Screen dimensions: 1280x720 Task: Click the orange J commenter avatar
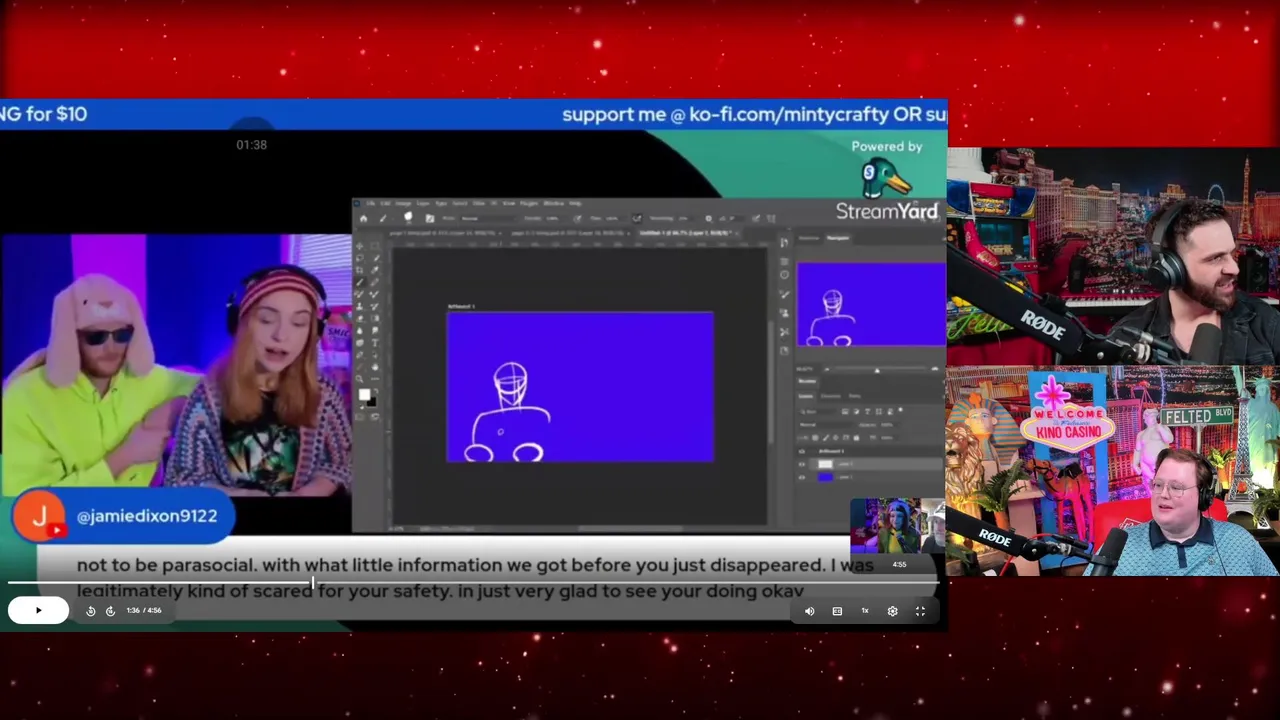[40, 516]
